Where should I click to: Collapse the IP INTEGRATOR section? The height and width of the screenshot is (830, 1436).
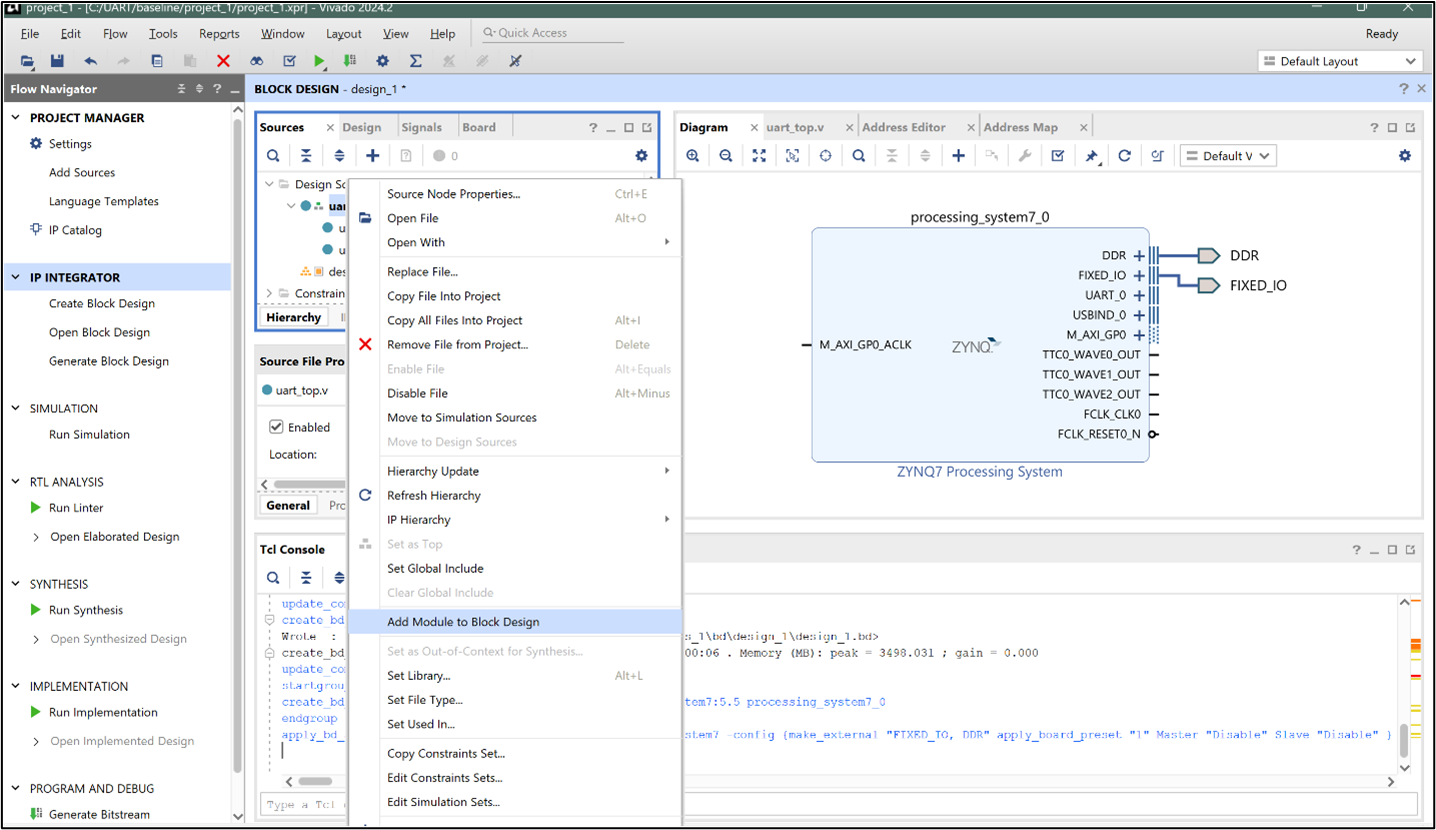point(16,278)
